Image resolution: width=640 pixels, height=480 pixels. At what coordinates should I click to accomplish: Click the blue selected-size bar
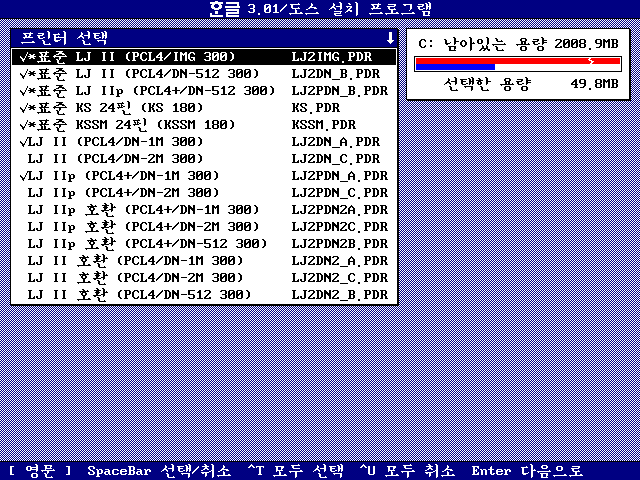pyautogui.click(x=456, y=67)
